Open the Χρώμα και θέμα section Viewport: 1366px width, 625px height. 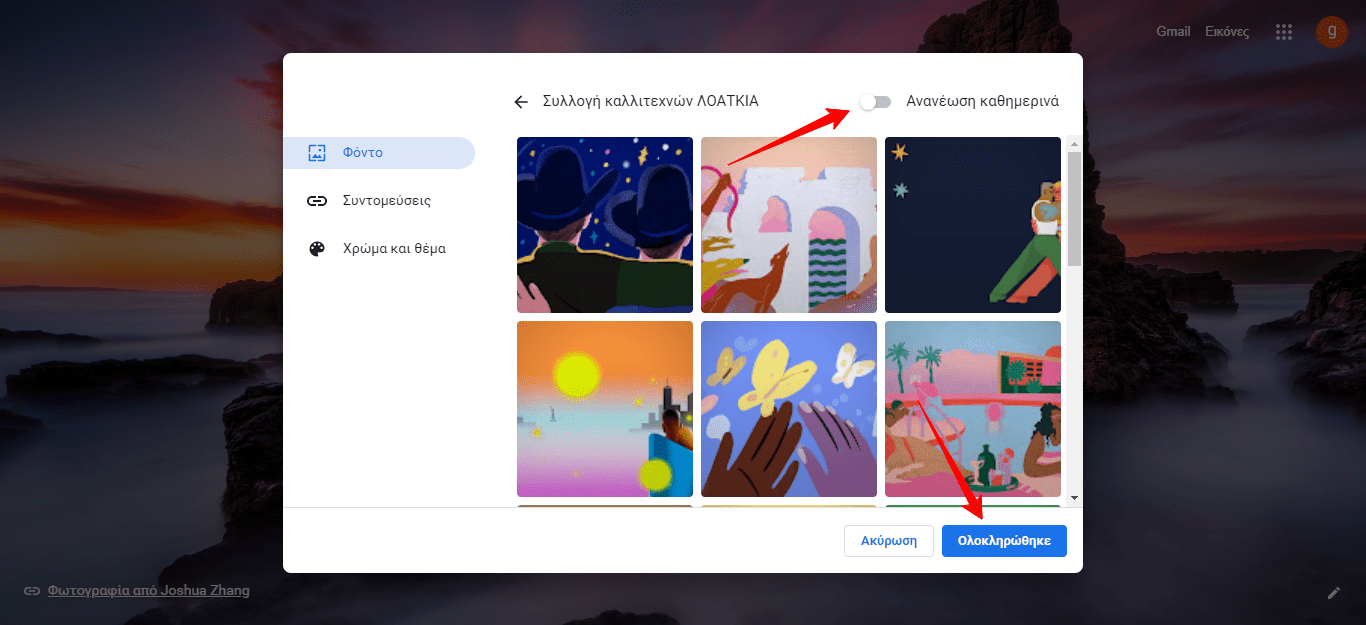click(395, 247)
